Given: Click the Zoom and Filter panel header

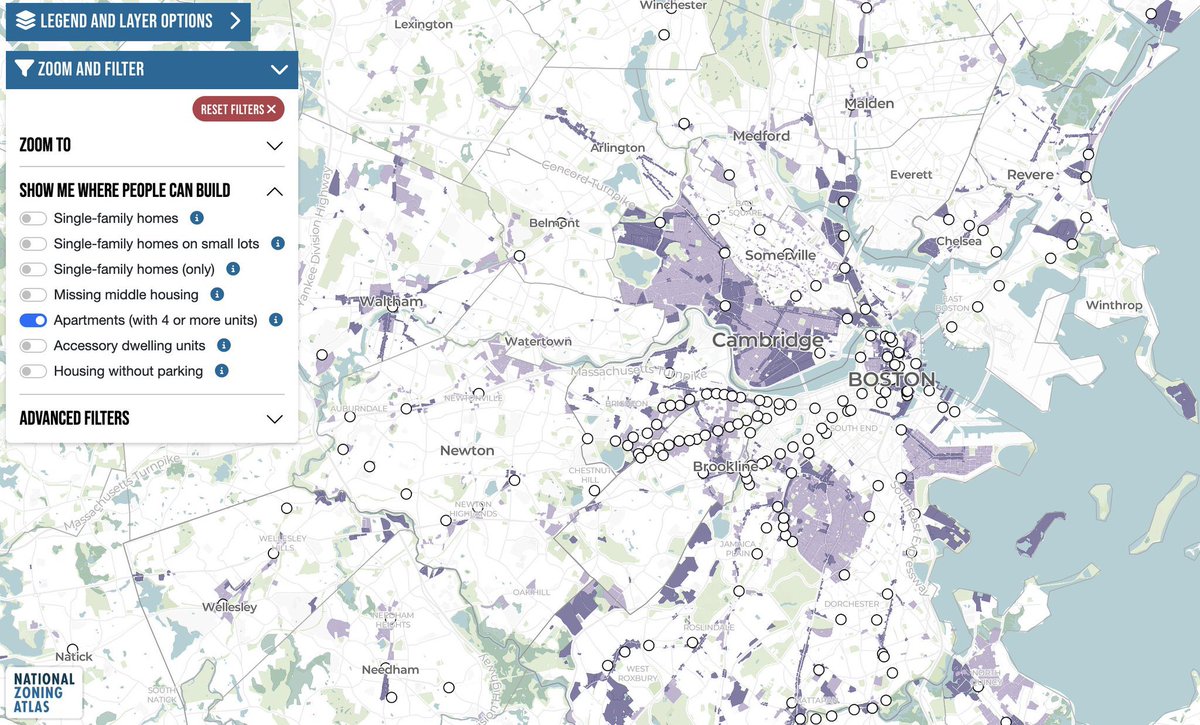Looking at the screenshot, I should (x=152, y=70).
